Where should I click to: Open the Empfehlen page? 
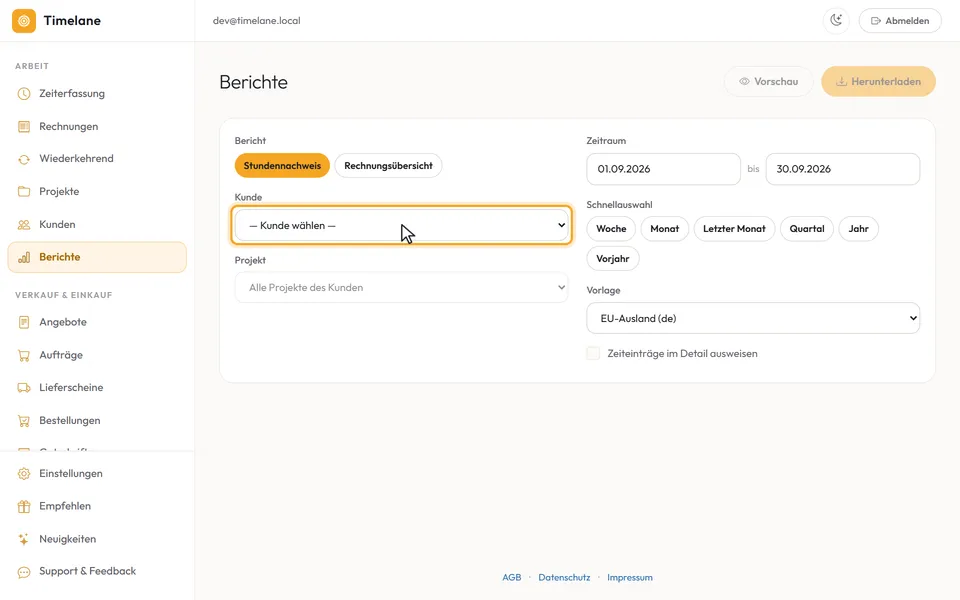pyautogui.click(x=97, y=506)
